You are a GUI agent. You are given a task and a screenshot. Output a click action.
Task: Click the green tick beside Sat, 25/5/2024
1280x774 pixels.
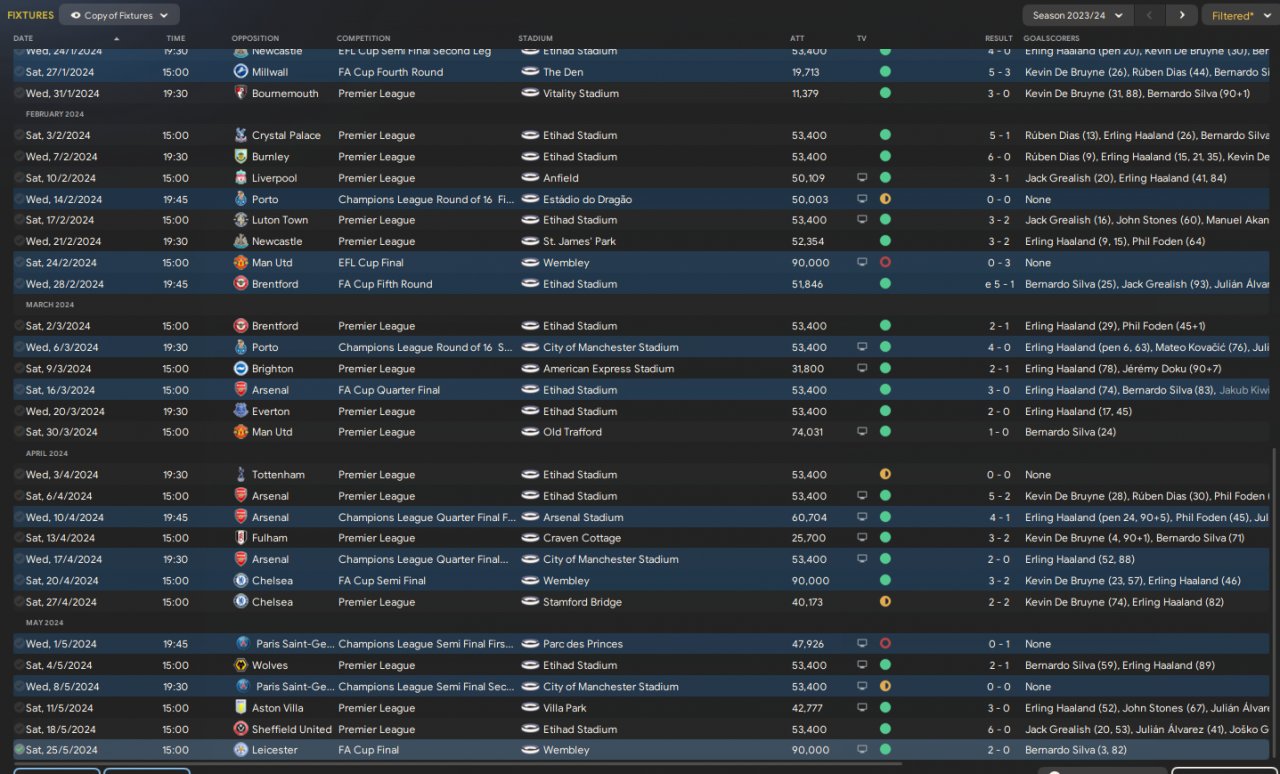pyautogui.click(x=19, y=750)
